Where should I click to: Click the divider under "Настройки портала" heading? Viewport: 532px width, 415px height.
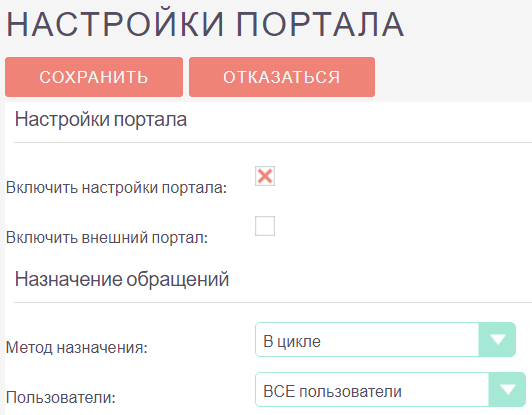[273, 143]
